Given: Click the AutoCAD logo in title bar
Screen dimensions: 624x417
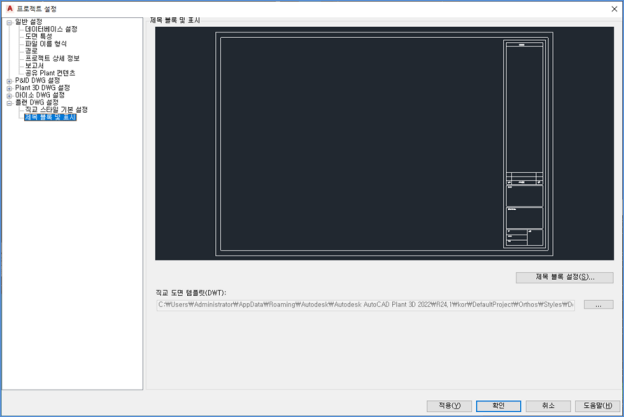Looking at the screenshot, I should 10,9.
